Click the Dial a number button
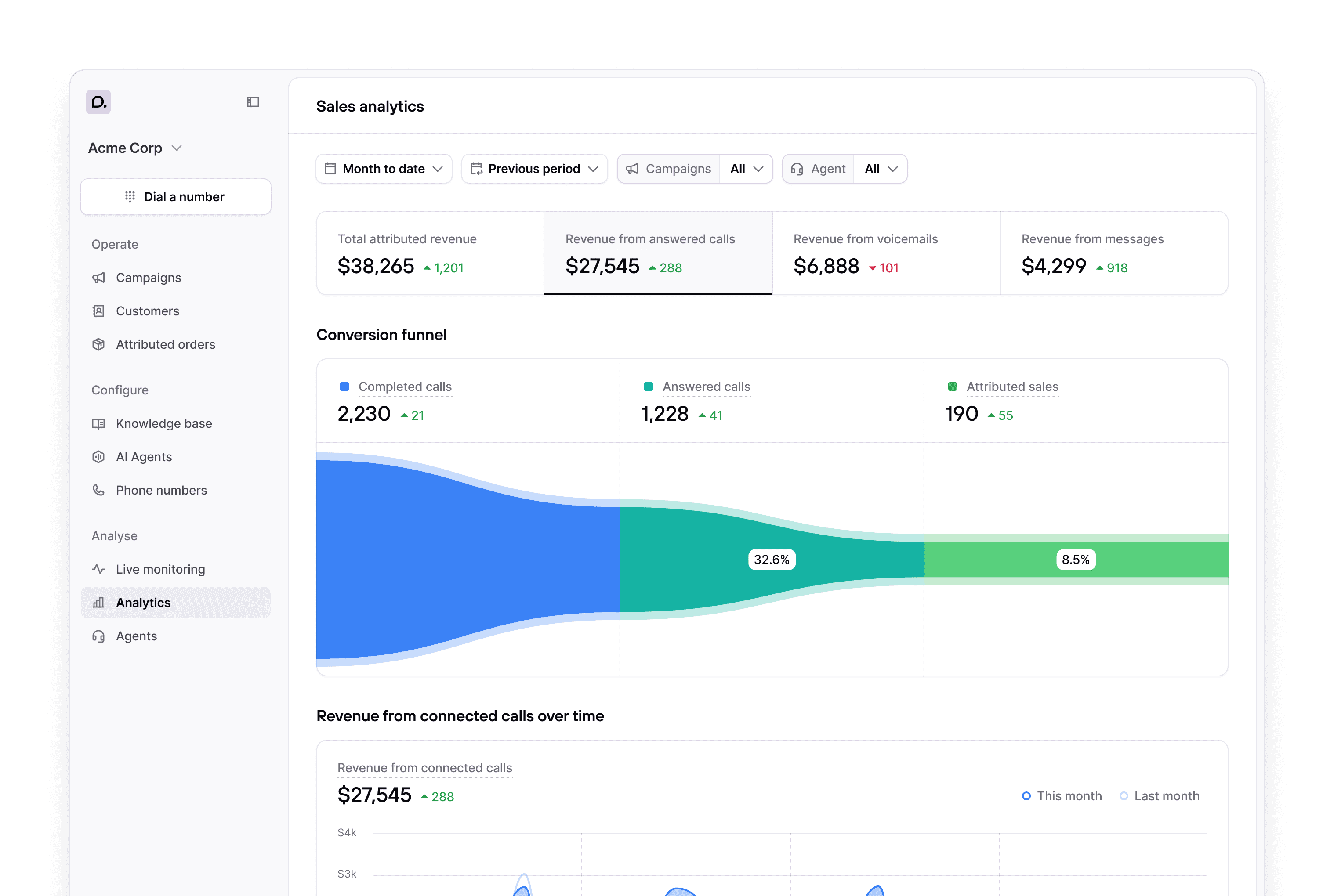The width and height of the screenshot is (1334, 896). coord(175,197)
